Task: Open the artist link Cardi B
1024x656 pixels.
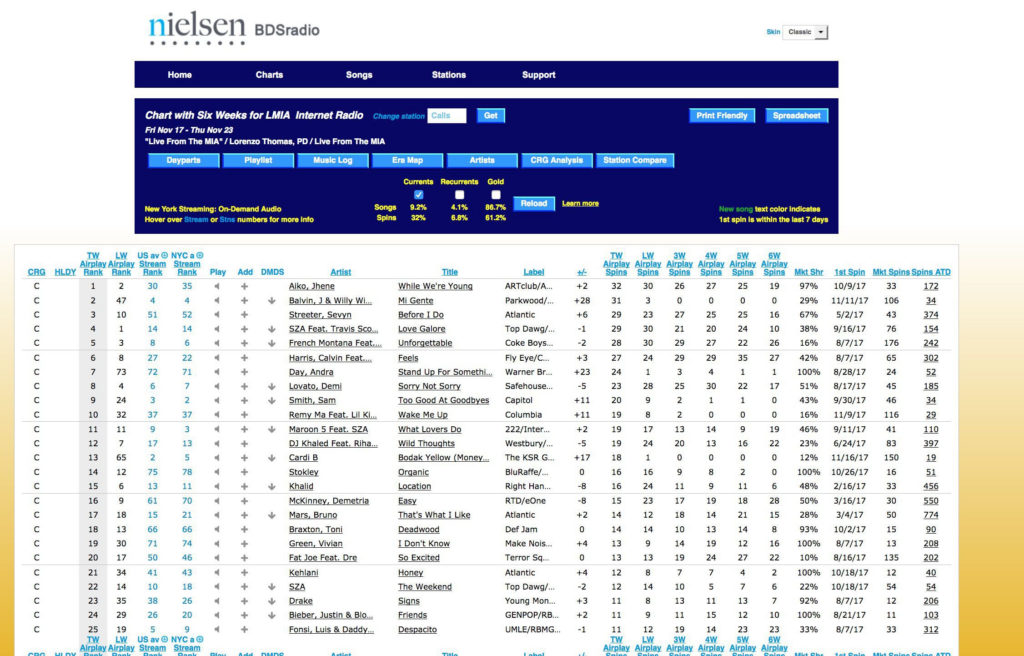Action: pyautogui.click(x=304, y=458)
